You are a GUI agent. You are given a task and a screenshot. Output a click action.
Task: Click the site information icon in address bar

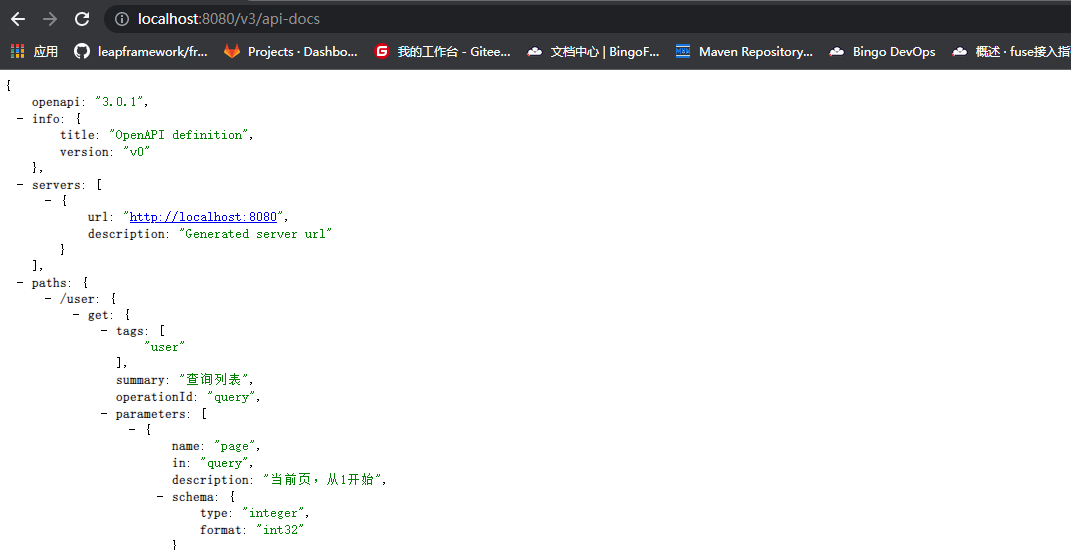pyautogui.click(x=121, y=19)
